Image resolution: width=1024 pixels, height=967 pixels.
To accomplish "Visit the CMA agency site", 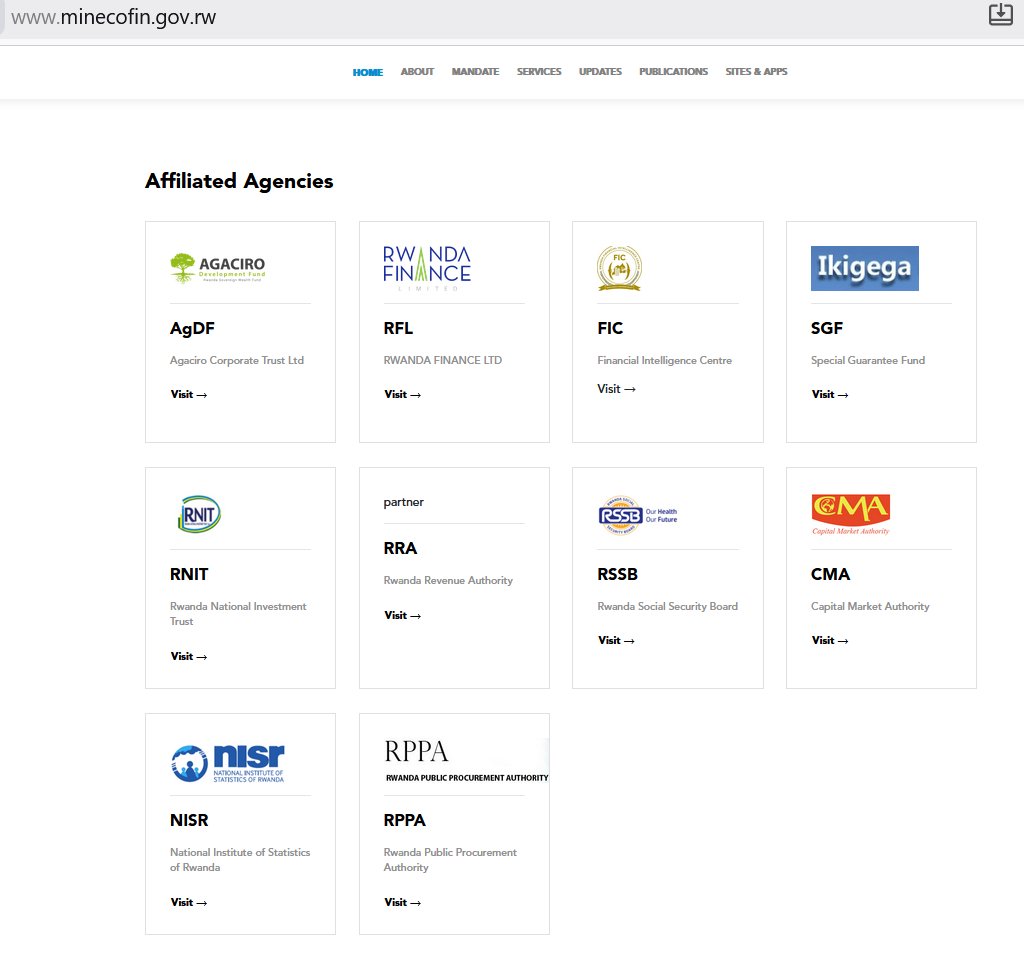I will pos(830,641).
